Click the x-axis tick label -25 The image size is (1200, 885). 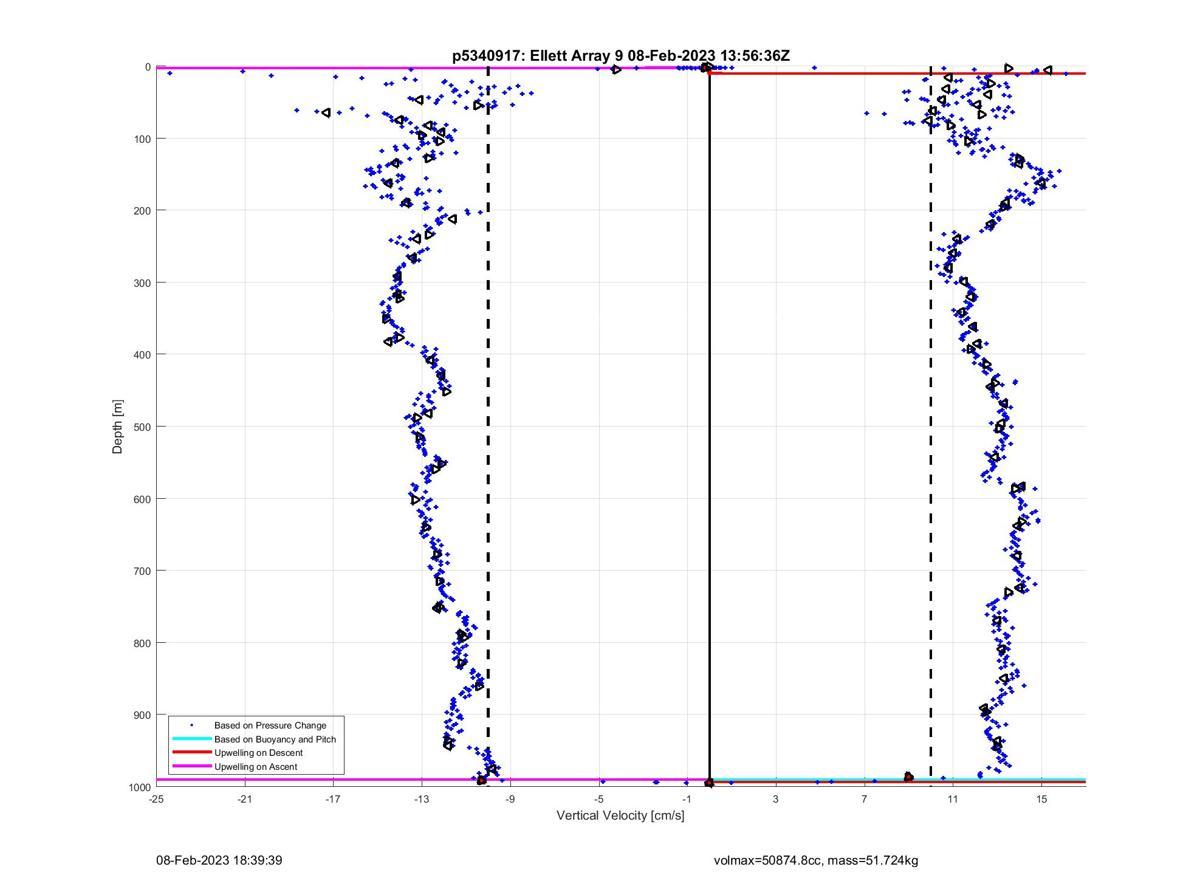pyautogui.click(x=156, y=799)
